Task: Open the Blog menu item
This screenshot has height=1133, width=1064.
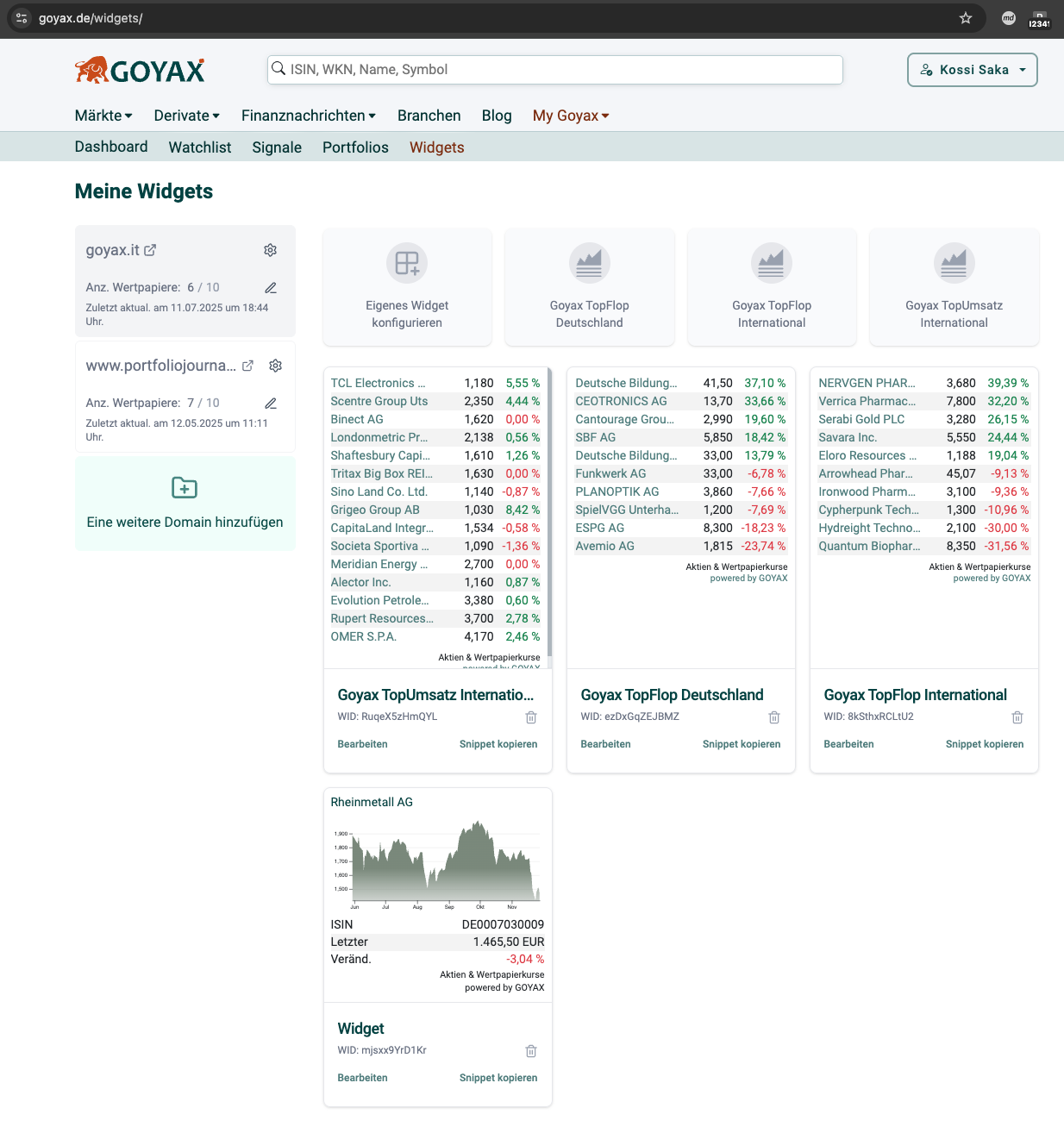Action: point(497,115)
